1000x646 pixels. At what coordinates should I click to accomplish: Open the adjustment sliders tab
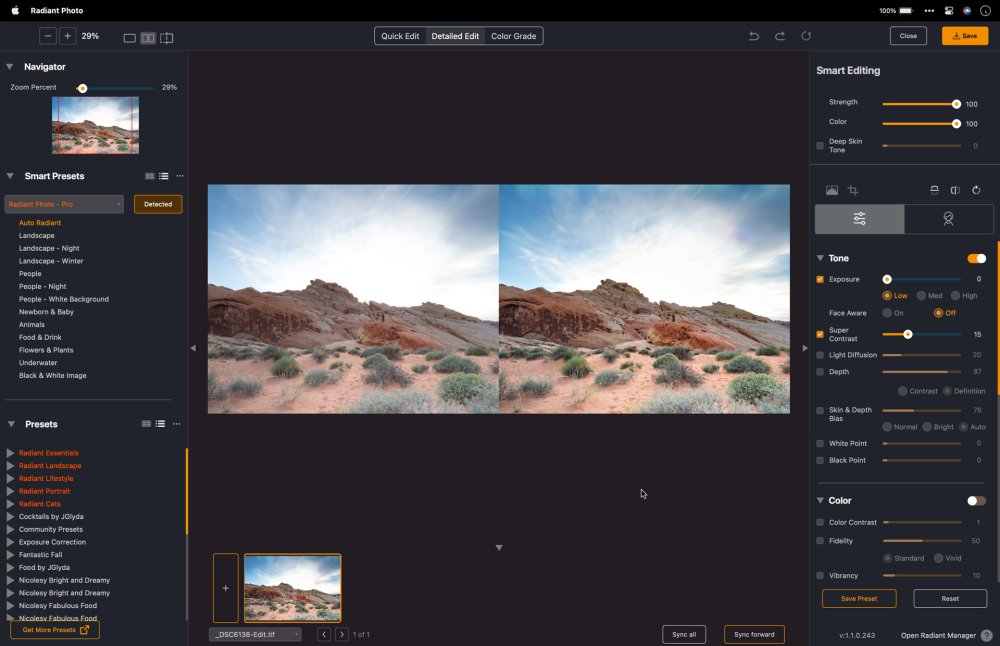(859, 219)
